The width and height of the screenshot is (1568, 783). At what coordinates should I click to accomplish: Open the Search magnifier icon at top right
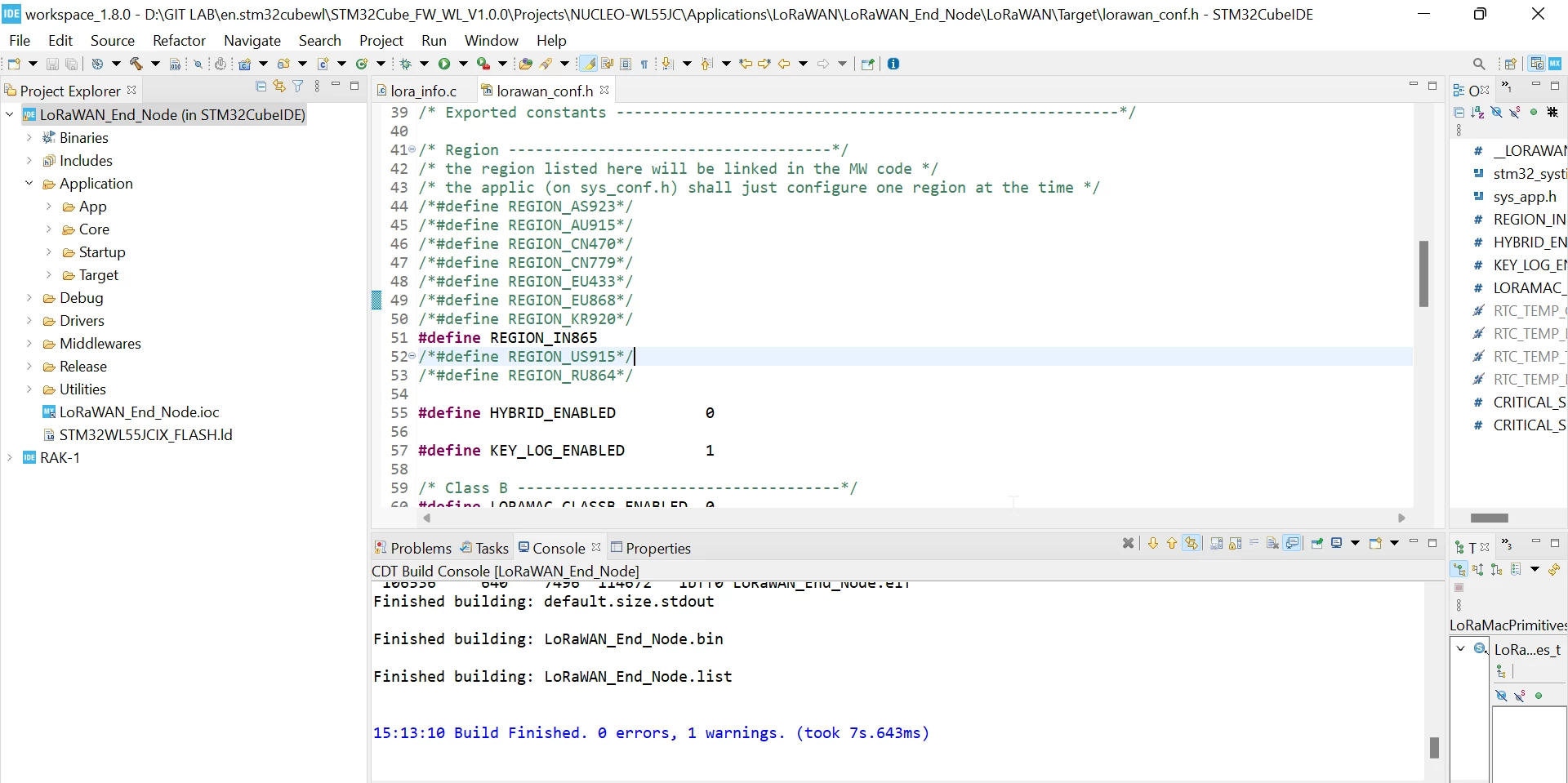click(1479, 64)
